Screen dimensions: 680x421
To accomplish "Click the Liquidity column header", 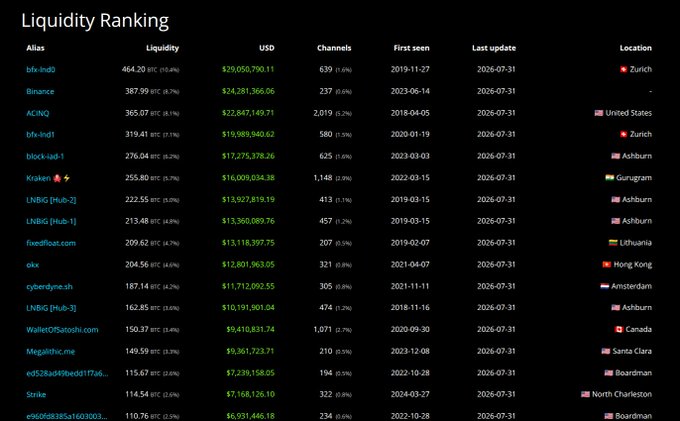I will 163,48.
